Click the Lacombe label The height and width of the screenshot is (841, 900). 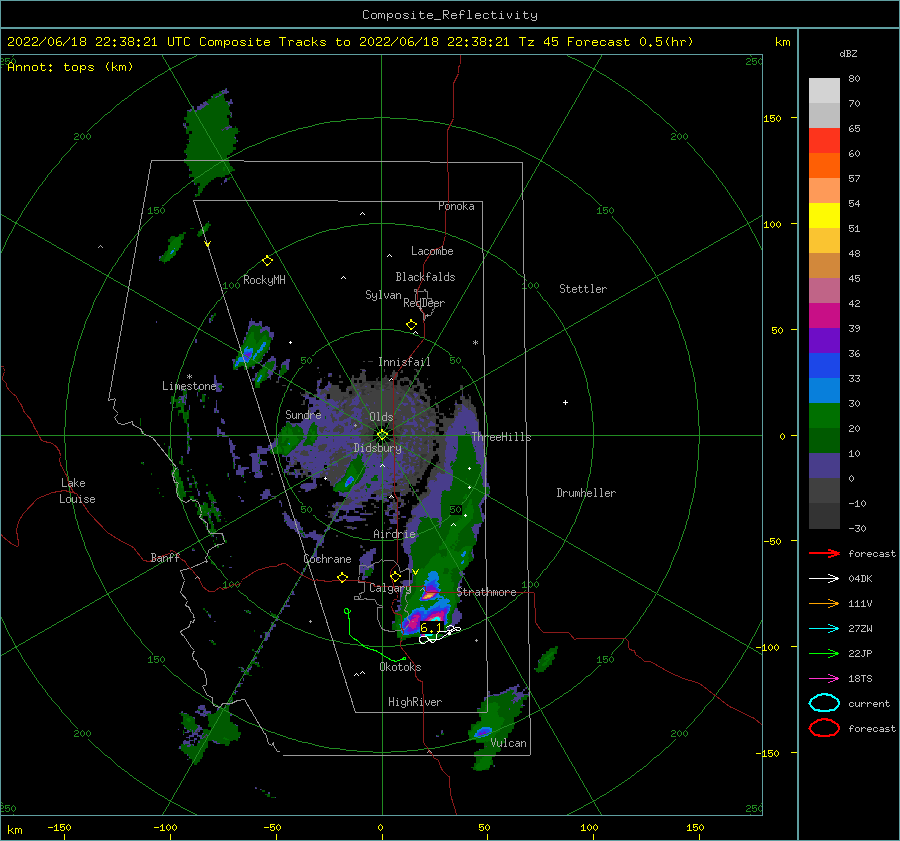tap(432, 251)
